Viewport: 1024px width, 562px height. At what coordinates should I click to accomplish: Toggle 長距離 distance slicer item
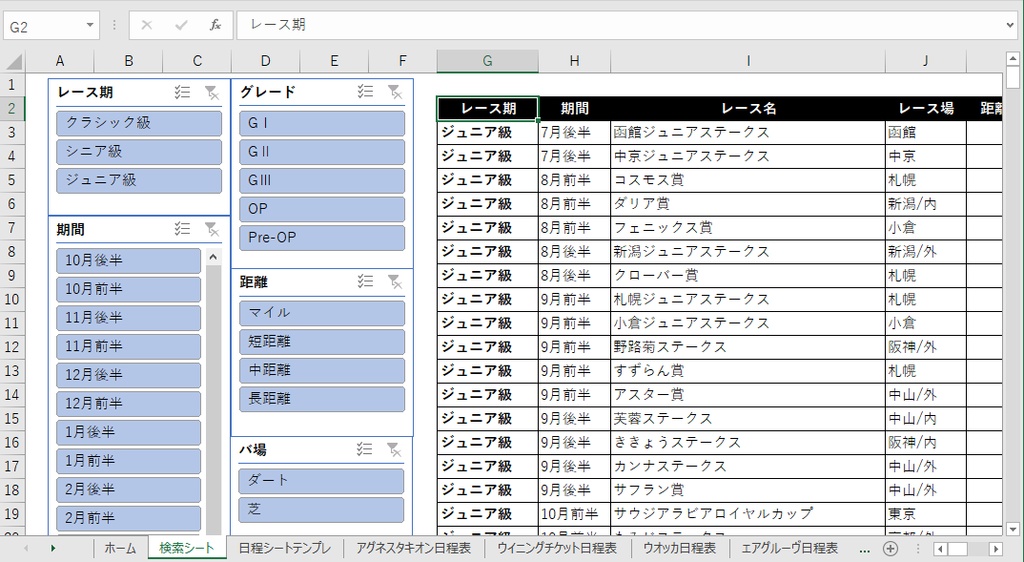tap(322, 399)
